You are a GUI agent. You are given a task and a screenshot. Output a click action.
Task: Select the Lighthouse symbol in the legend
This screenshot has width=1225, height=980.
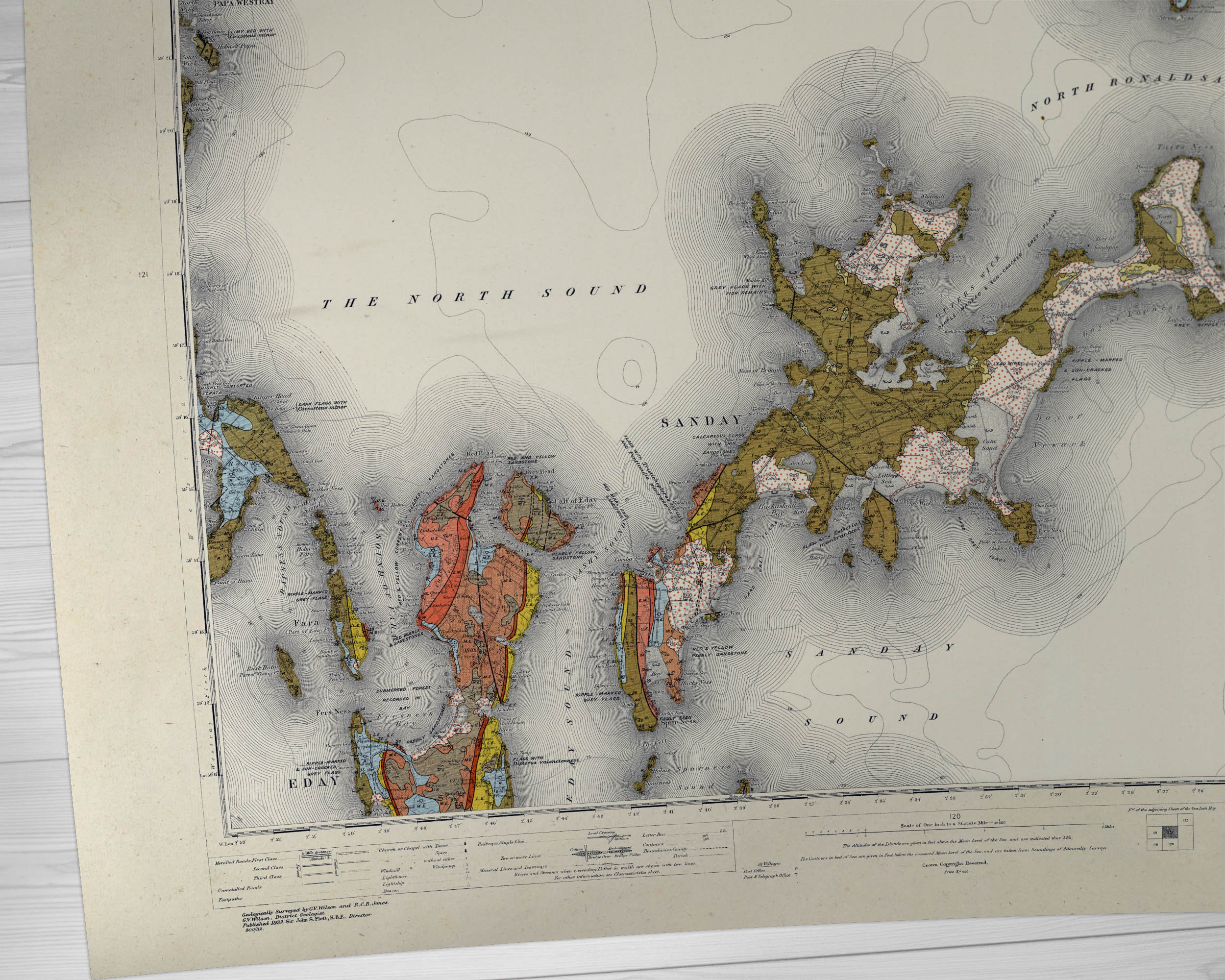(x=467, y=877)
